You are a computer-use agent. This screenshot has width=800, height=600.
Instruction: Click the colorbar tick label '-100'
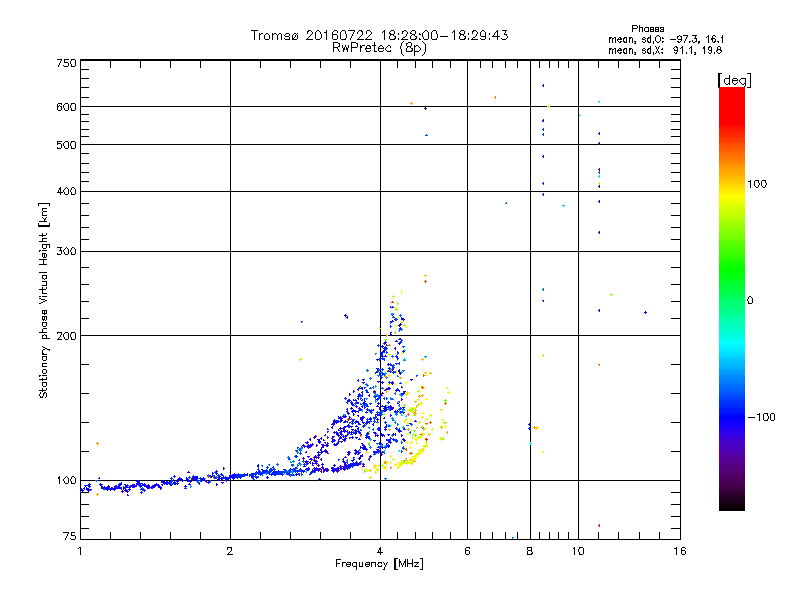(x=761, y=417)
